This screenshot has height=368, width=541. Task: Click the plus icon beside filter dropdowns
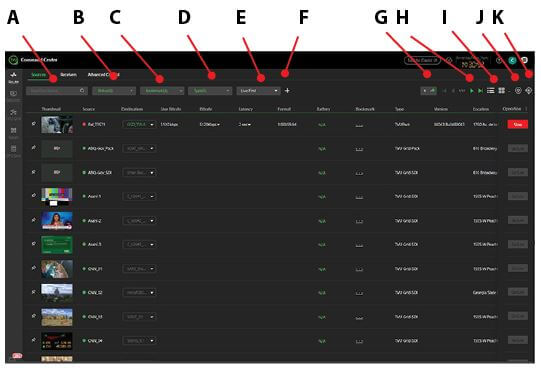click(x=287, y=91)
